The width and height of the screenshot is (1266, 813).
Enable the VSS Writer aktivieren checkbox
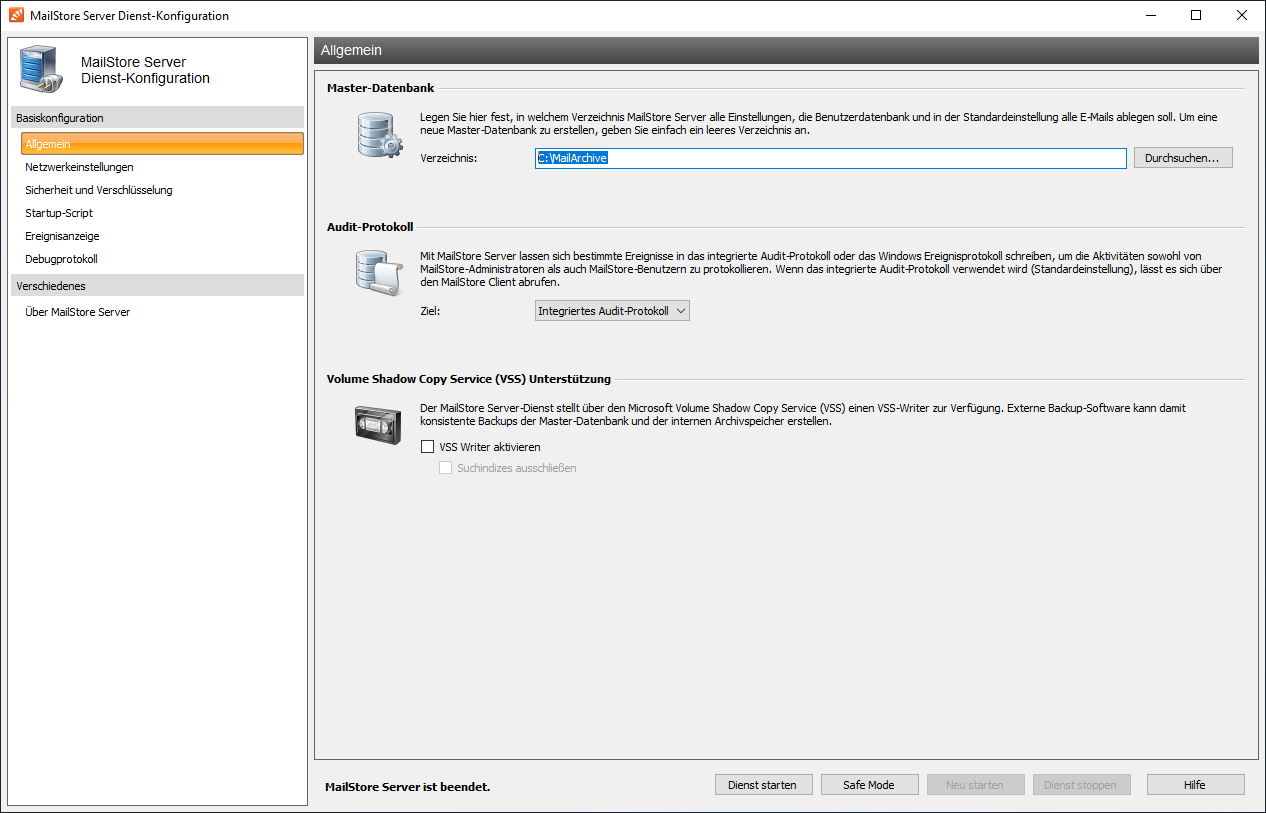point(428,447)
